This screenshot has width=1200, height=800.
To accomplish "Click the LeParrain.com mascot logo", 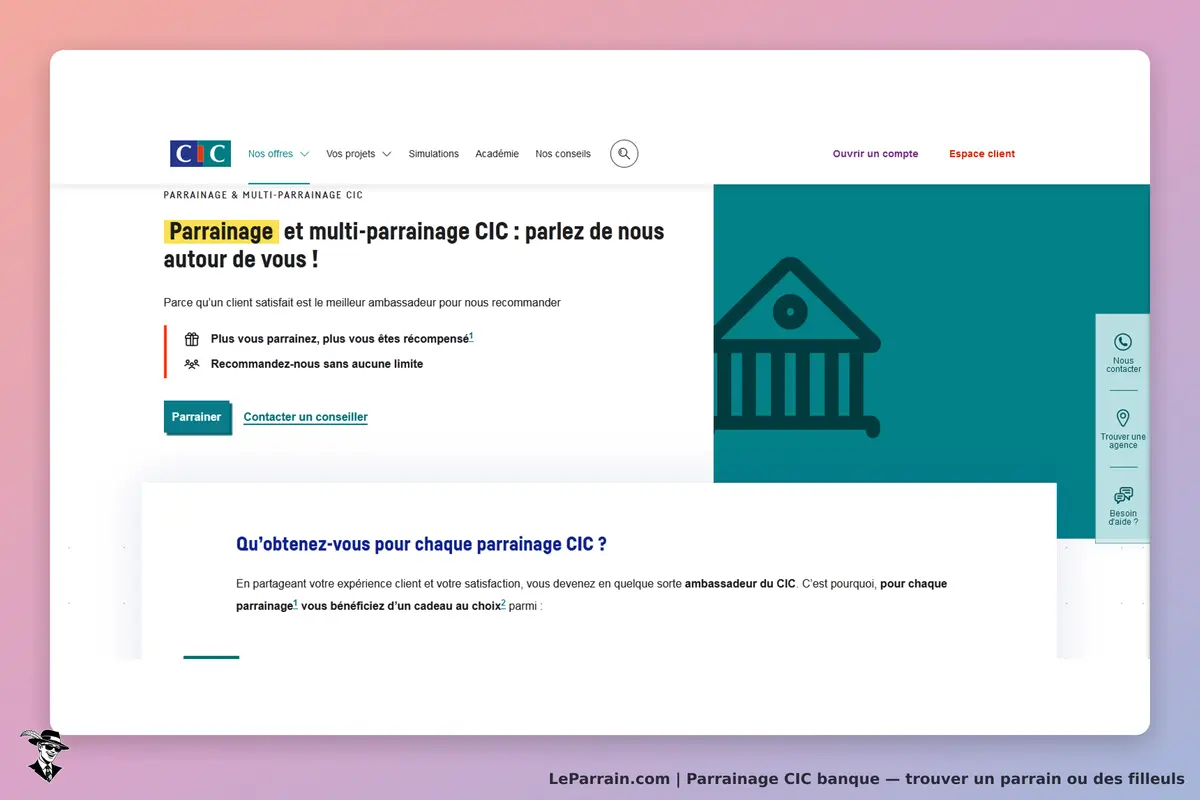I will 44,755.
